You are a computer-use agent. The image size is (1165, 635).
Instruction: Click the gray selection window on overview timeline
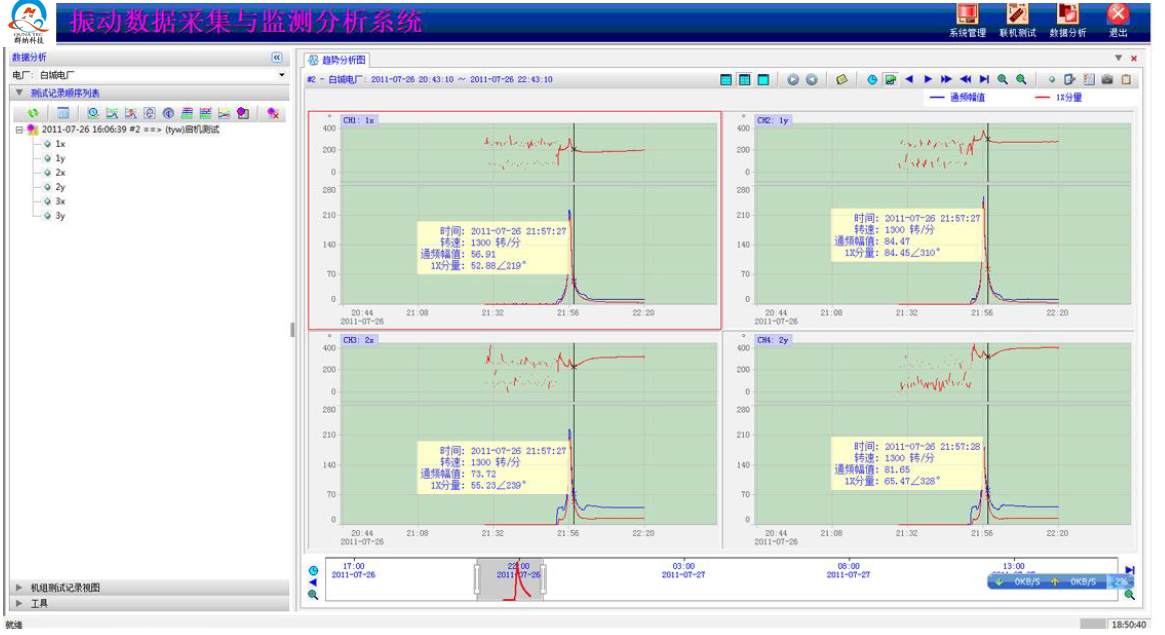[509, 580]
